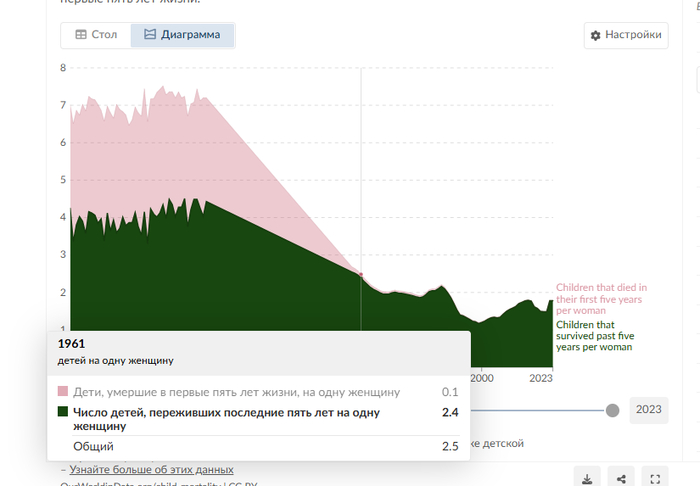This screenshot has width=700, height=486.
Task: Click the 2023 x-axis year label
Action: click(541, 378)
